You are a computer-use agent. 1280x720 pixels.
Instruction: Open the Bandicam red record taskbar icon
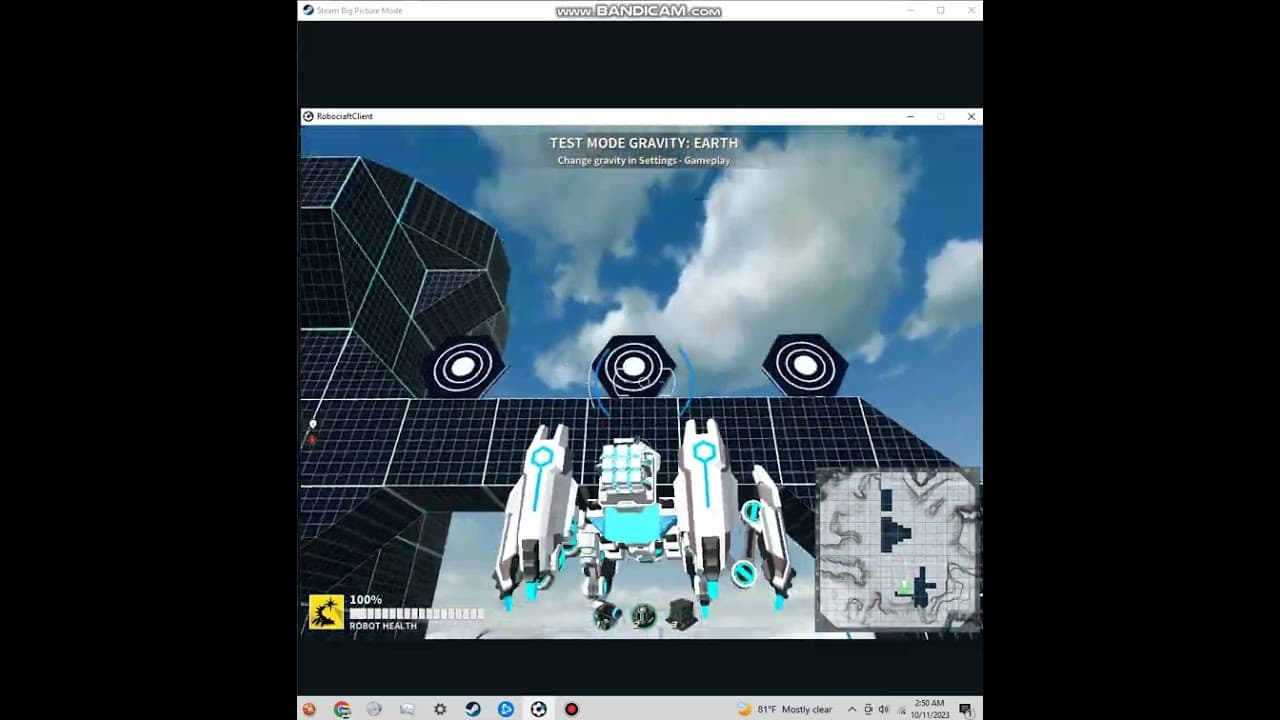click(x=572, y=709)
